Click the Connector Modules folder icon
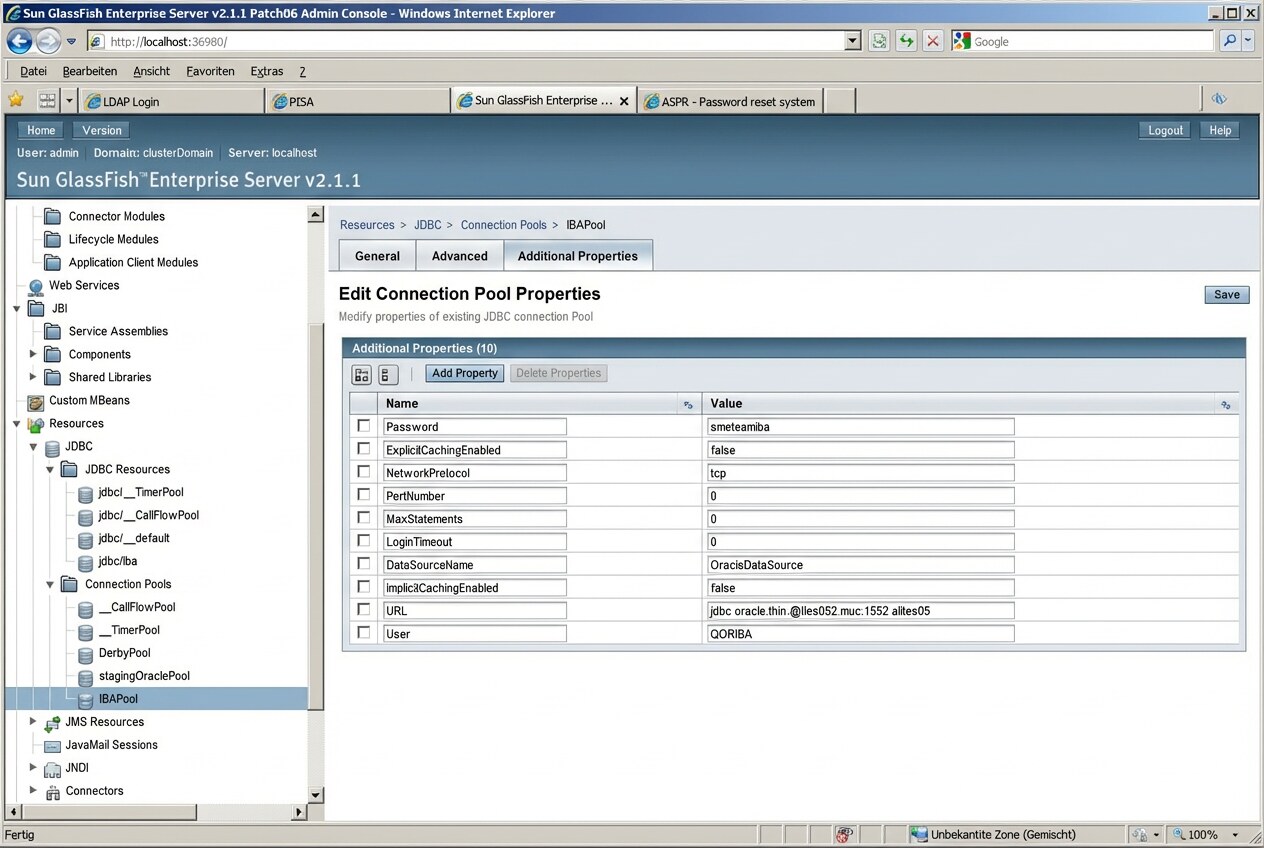1264x848 pixels. (x=52, y=216)
